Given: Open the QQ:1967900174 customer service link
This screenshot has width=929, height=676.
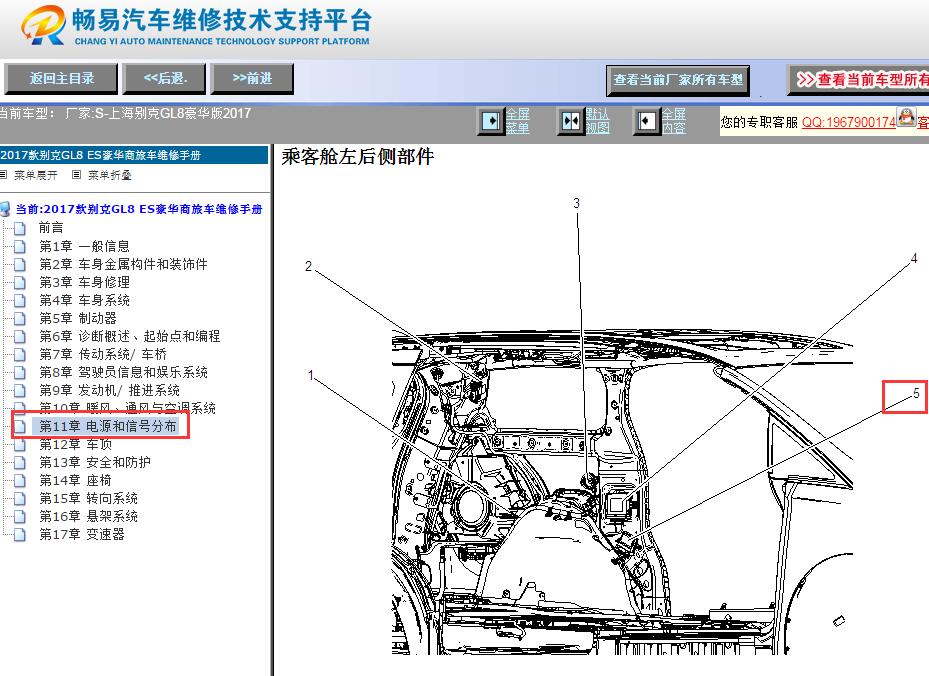Looking at the screenshot, I should (x=848, y=123).
